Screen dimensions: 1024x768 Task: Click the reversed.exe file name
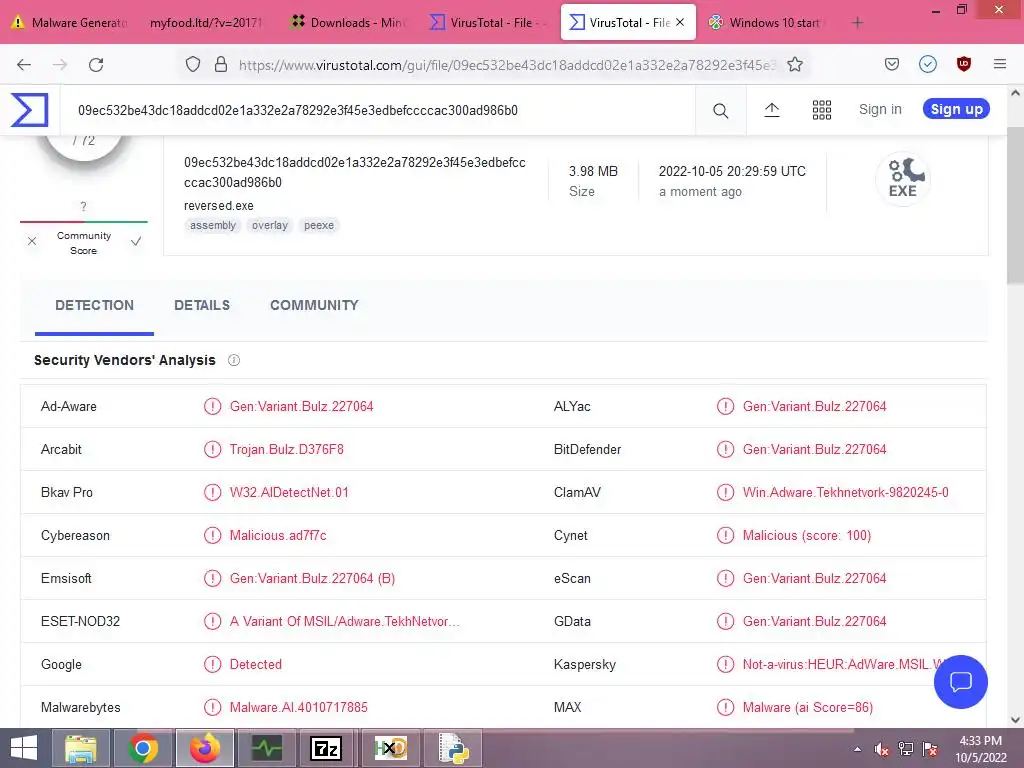219,205
